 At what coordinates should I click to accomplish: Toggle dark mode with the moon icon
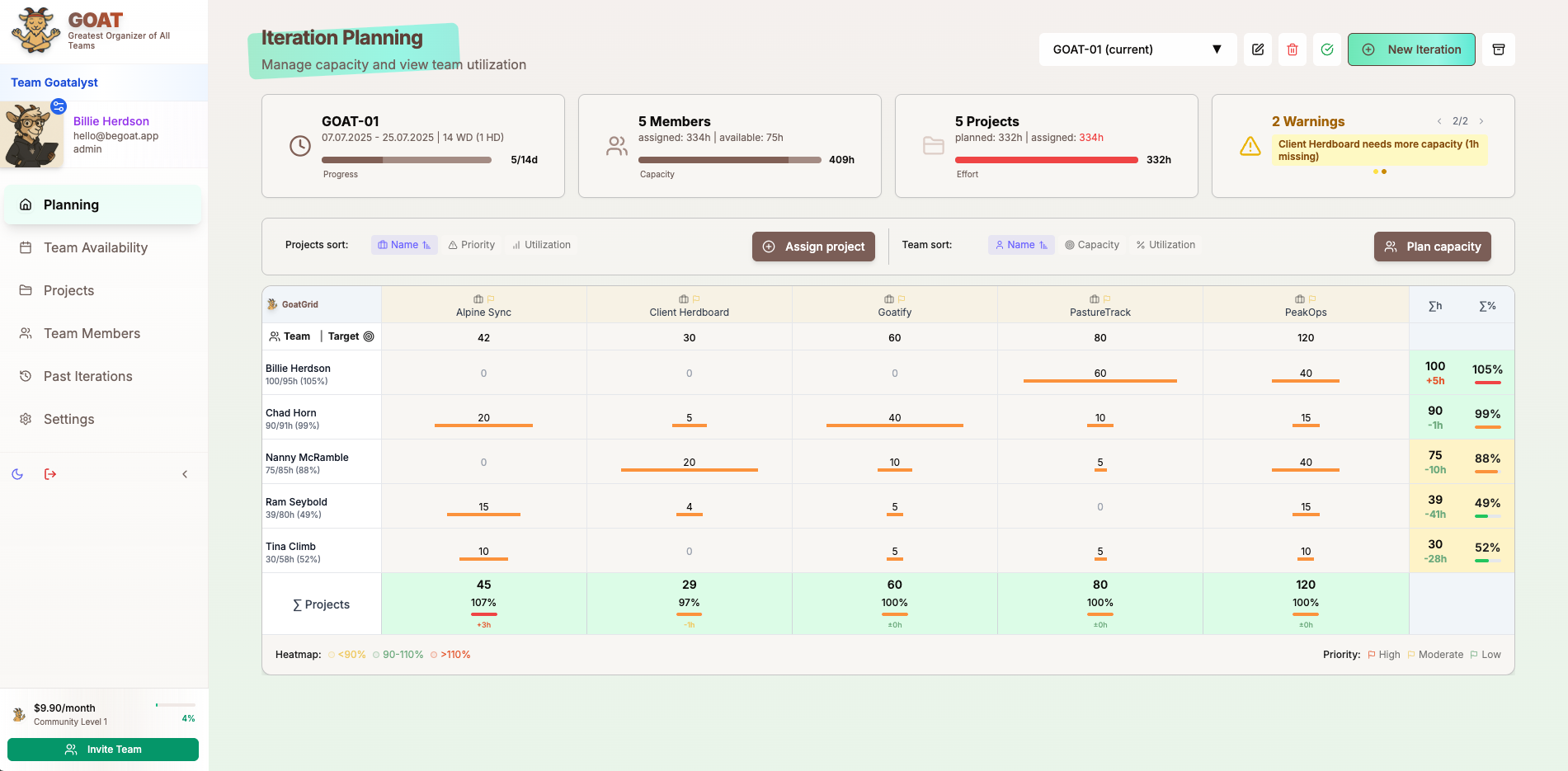click(x=17, y=474)
